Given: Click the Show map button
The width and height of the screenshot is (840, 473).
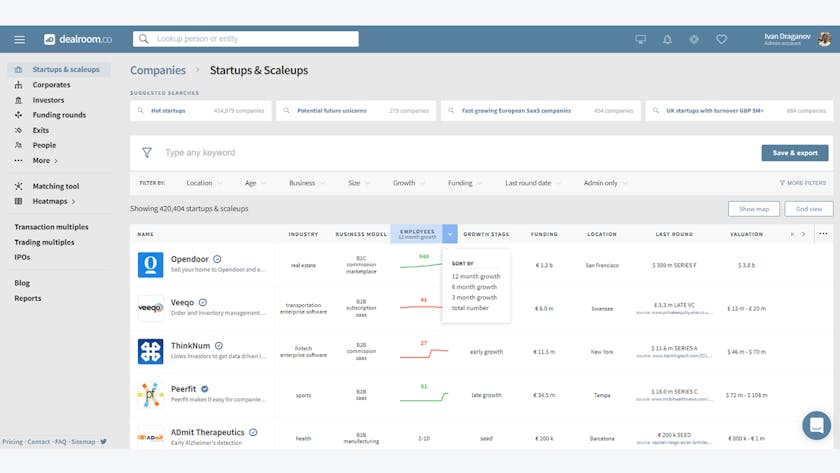Looking at the screenshot, I should click(x=753, y=209).
